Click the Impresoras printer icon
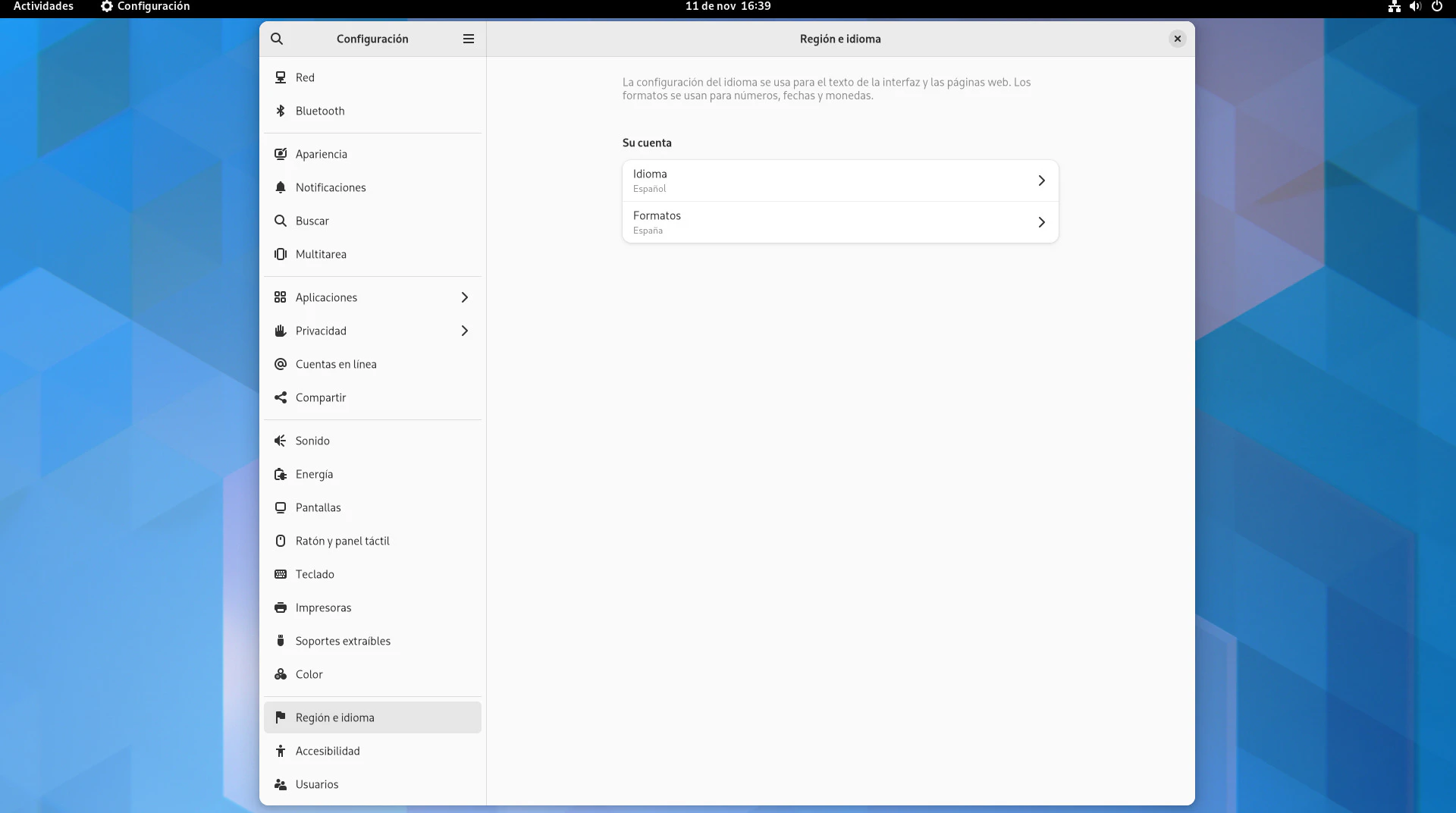Screen dimensions: 1456x813 click(x=281, y=607)
